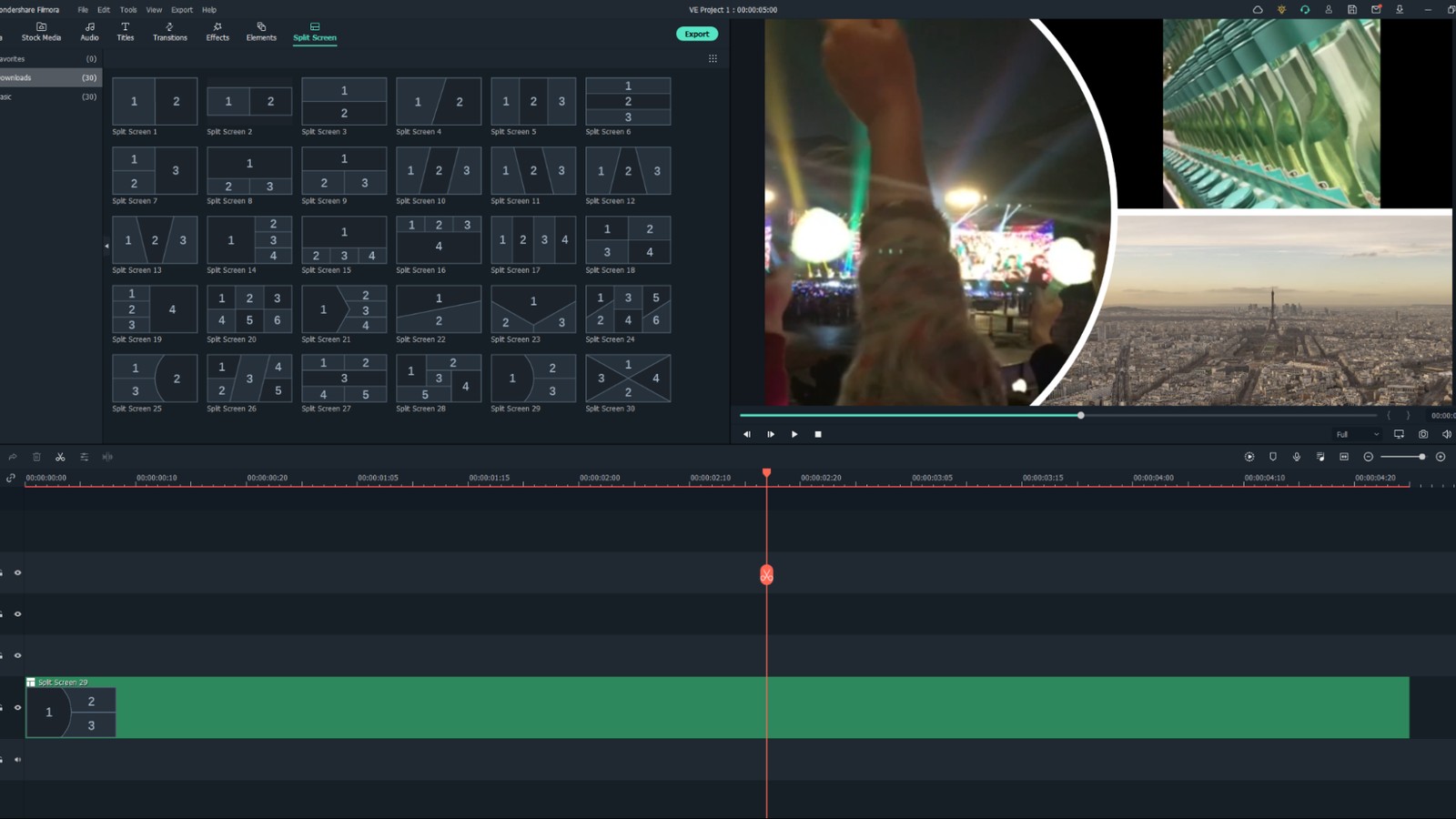Click the fullscreen monitor preview icon
Screen dimensions: 1456x819
1399,434
